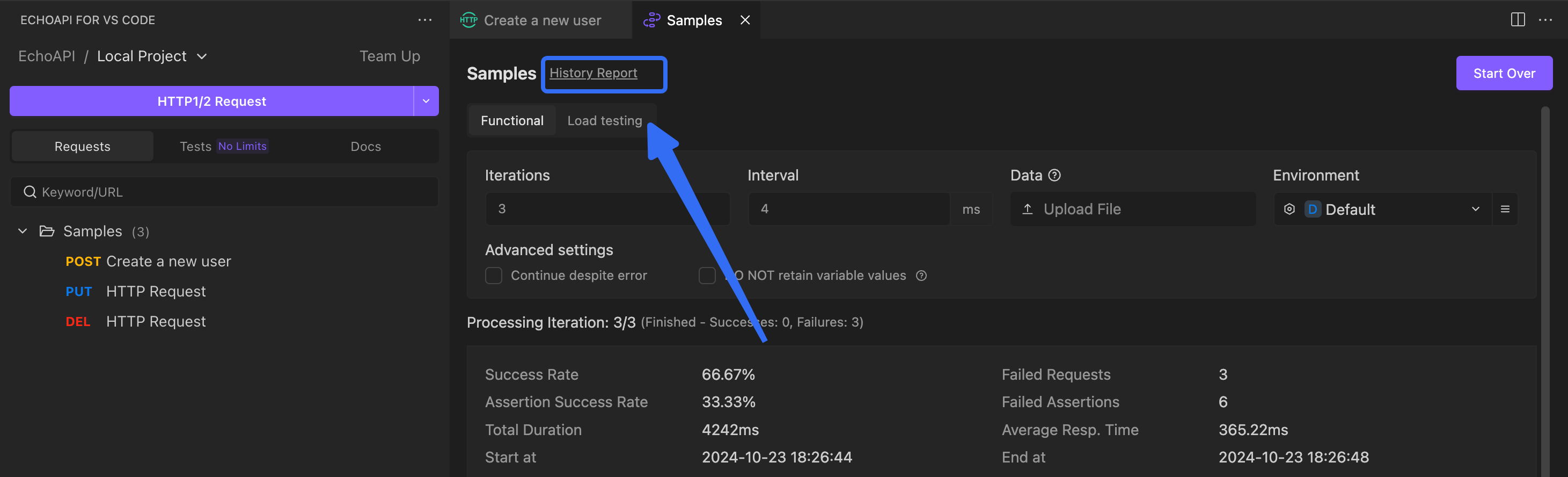Open the DEL HTTP Request item
Viewport: 1568px width, 477px height.
point(136,321)
